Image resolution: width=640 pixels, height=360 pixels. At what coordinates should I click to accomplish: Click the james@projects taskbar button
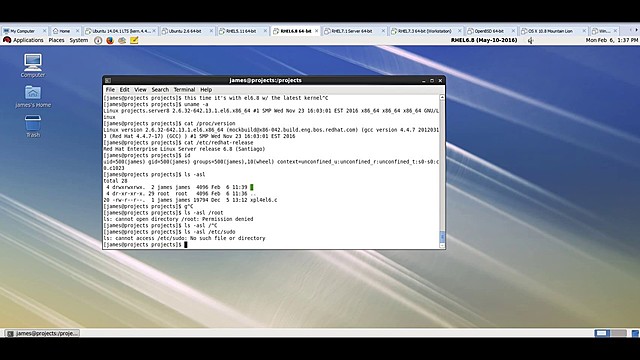(42, 333)
